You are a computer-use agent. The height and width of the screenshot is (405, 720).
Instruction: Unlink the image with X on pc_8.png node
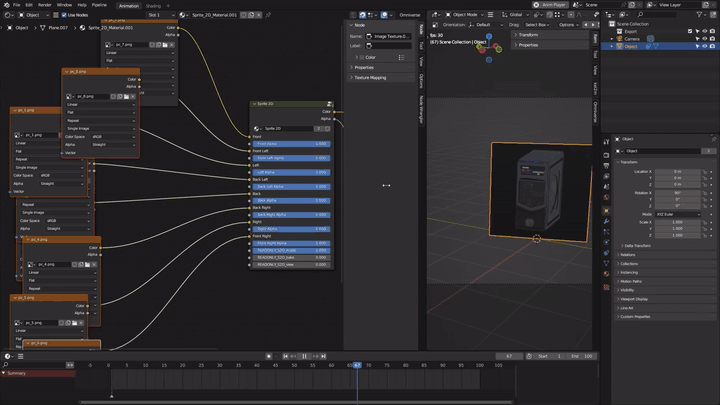coord(134,96)
